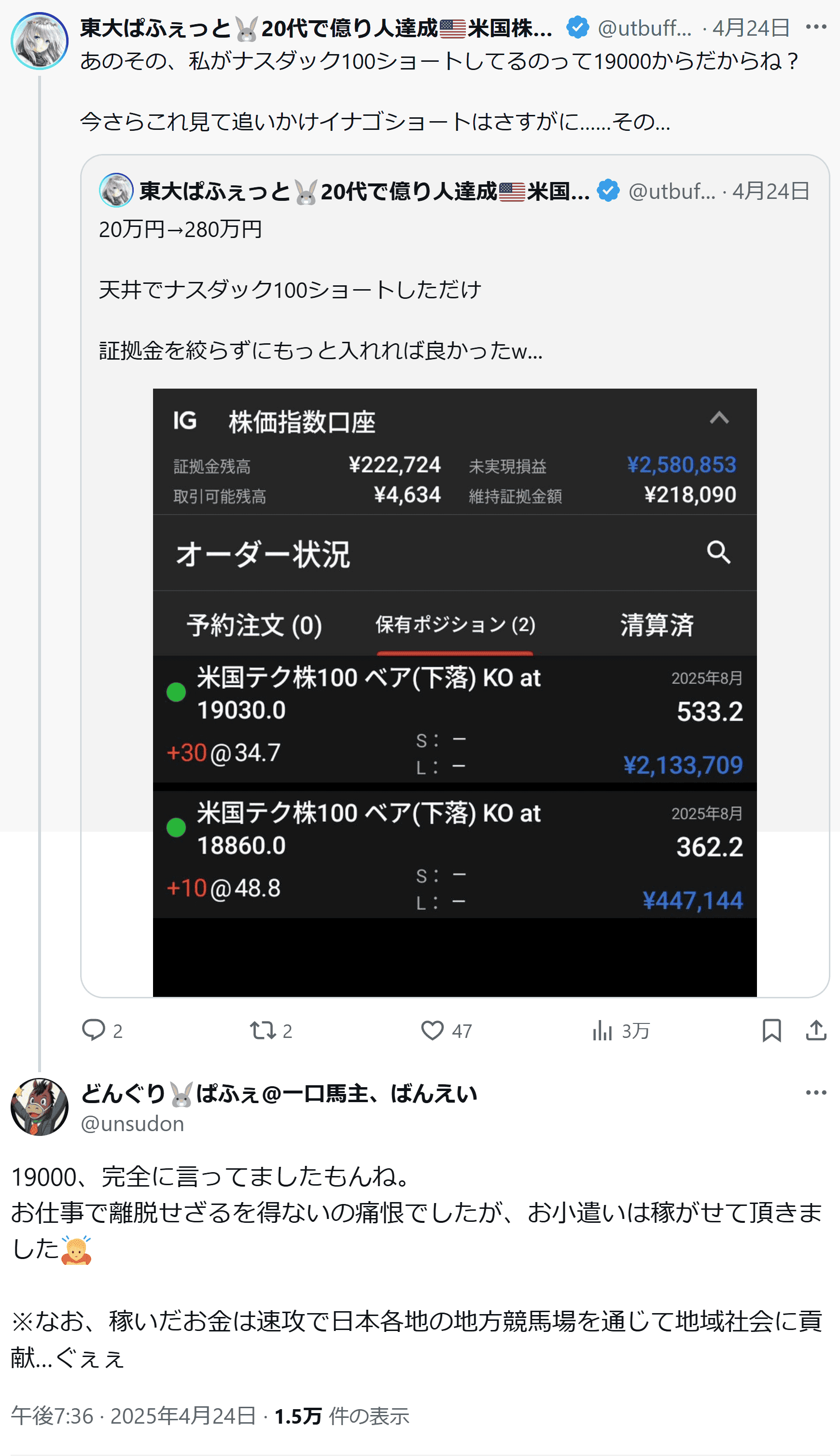Screen dimensions: 840x1456
Task: Click the 4月24日 date on the top tweet
Action: (751, 27)
